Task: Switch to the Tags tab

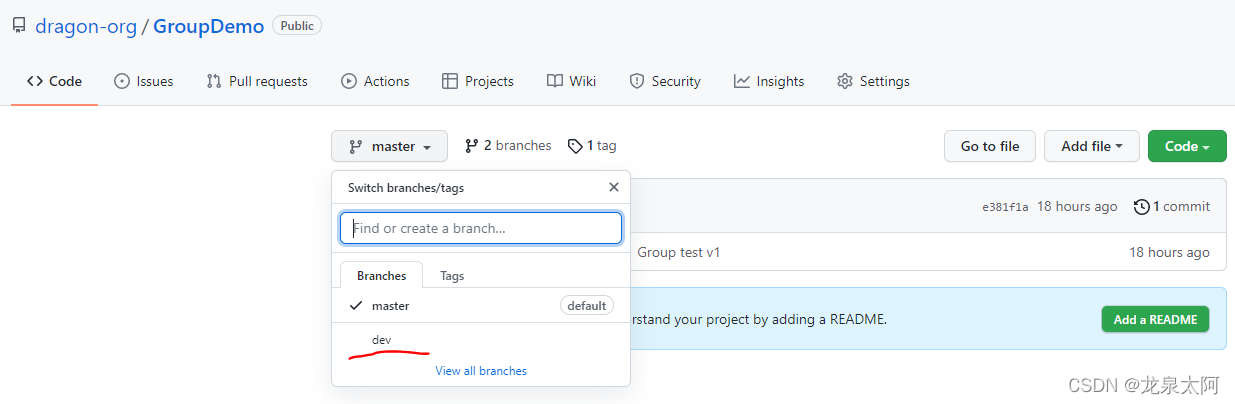Action: 452,275
